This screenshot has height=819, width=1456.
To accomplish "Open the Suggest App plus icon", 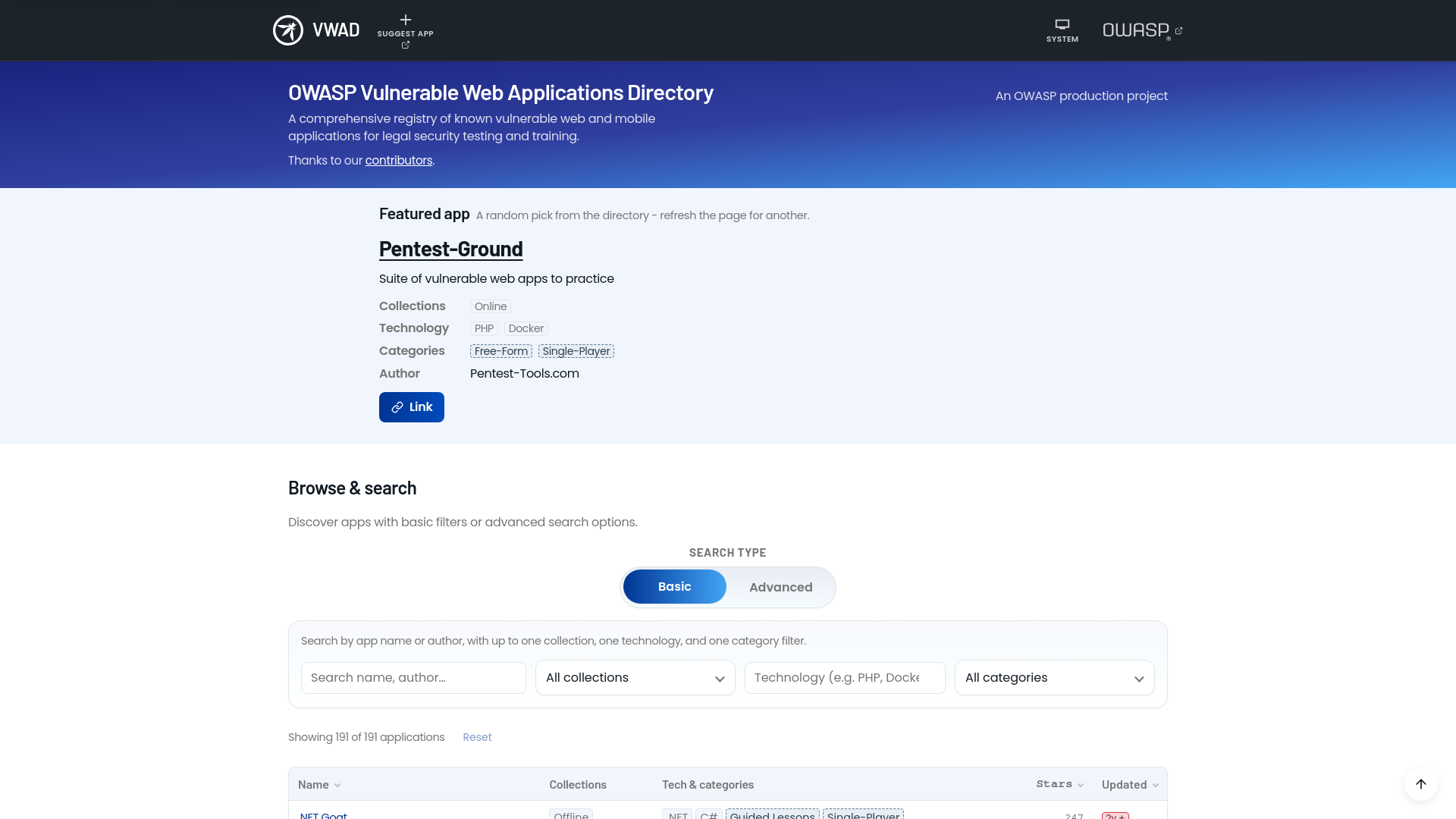I will [x=405, y=20].
